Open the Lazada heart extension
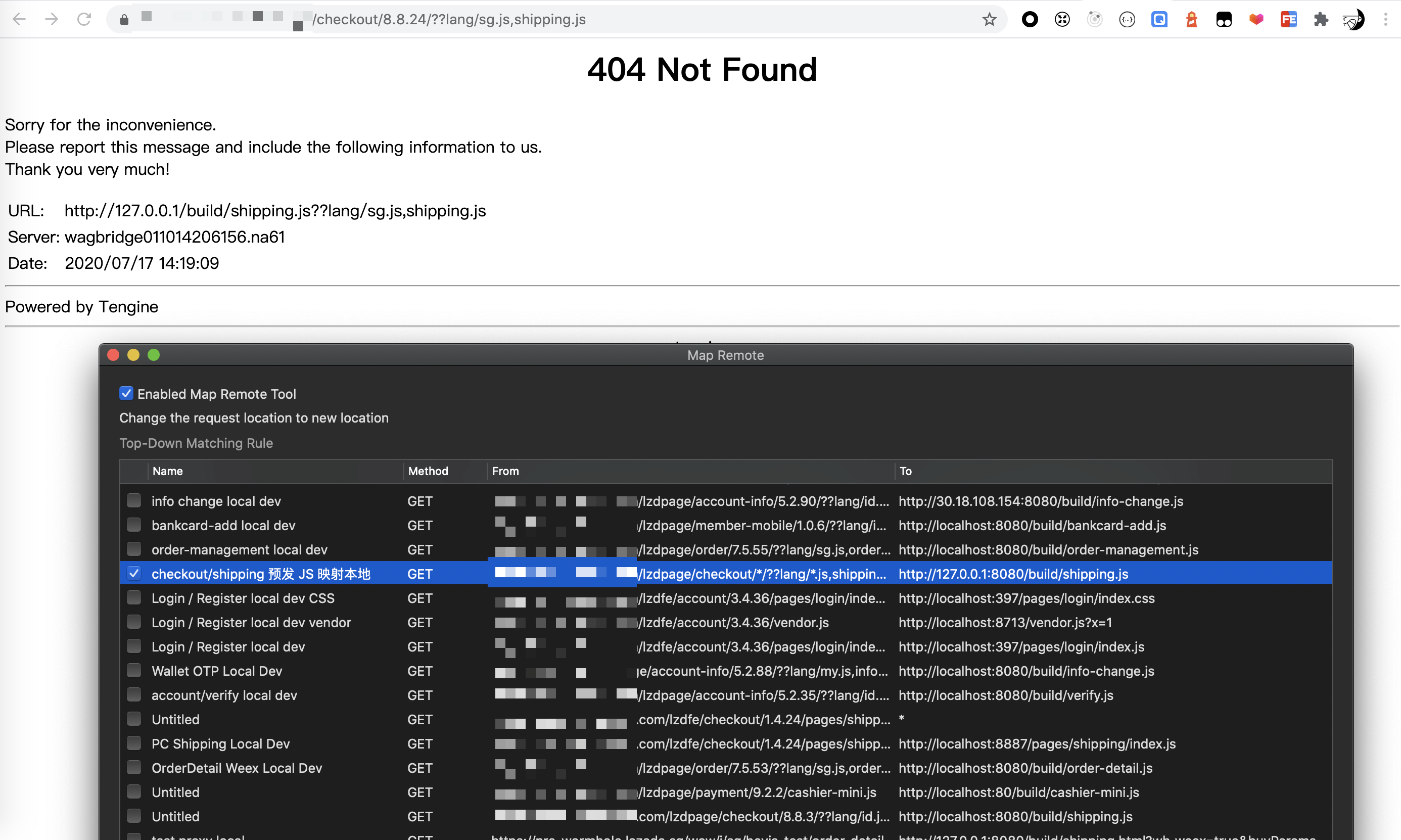 [1256, 19]
